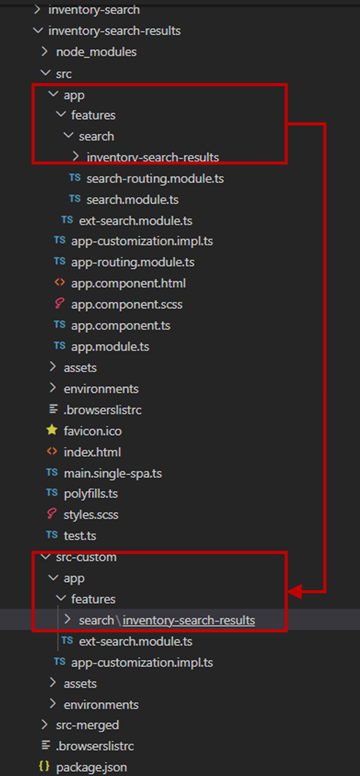This screenshot has height=776, width=360.
Task: Collapse the top-level inventory-search-results project folder
Action: coord(37,31)
